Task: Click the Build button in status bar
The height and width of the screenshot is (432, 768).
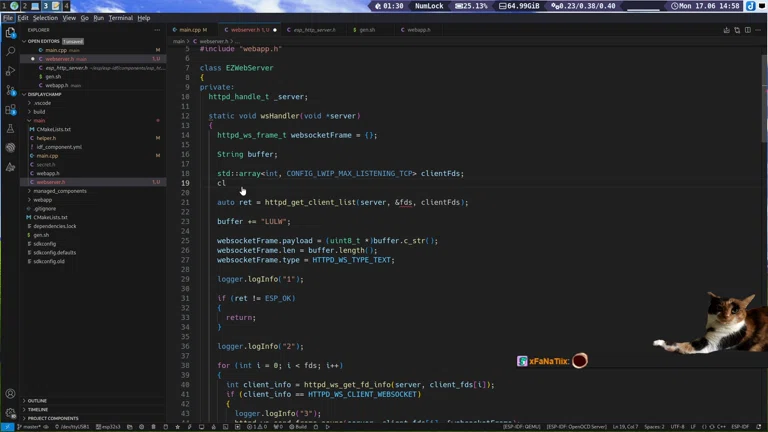Action: [298, 427]
